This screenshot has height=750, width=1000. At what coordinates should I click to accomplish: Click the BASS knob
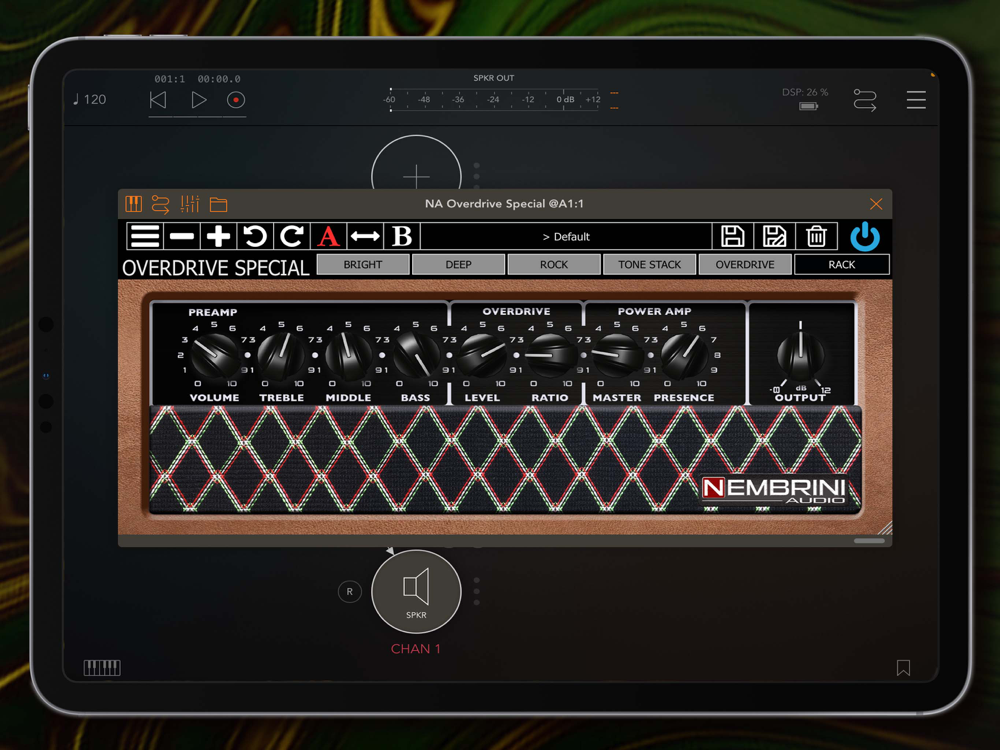pyautogui.click(x=416, y=356)
